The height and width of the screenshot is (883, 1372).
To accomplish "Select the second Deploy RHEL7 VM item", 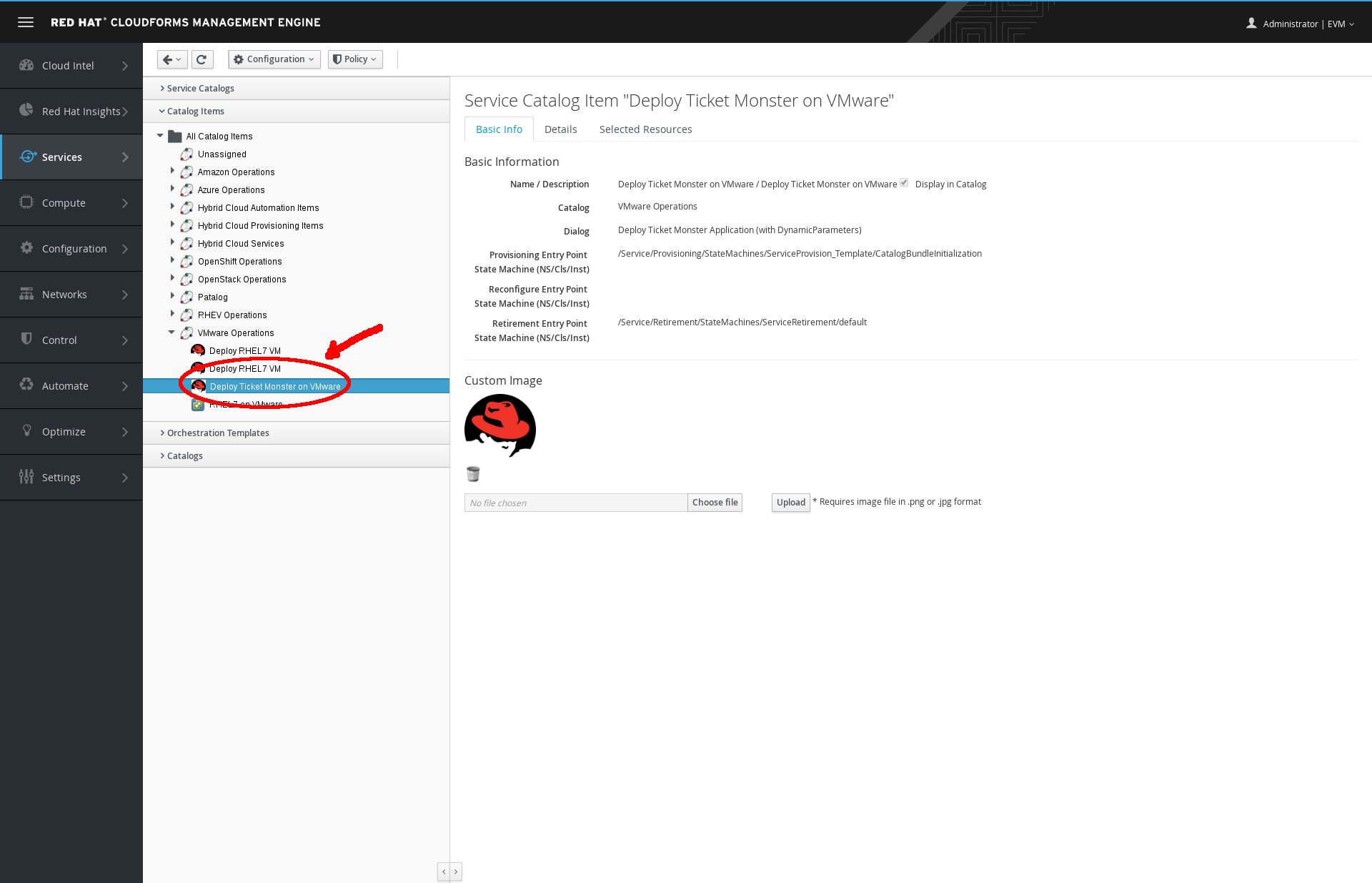I will coord(244,368).
